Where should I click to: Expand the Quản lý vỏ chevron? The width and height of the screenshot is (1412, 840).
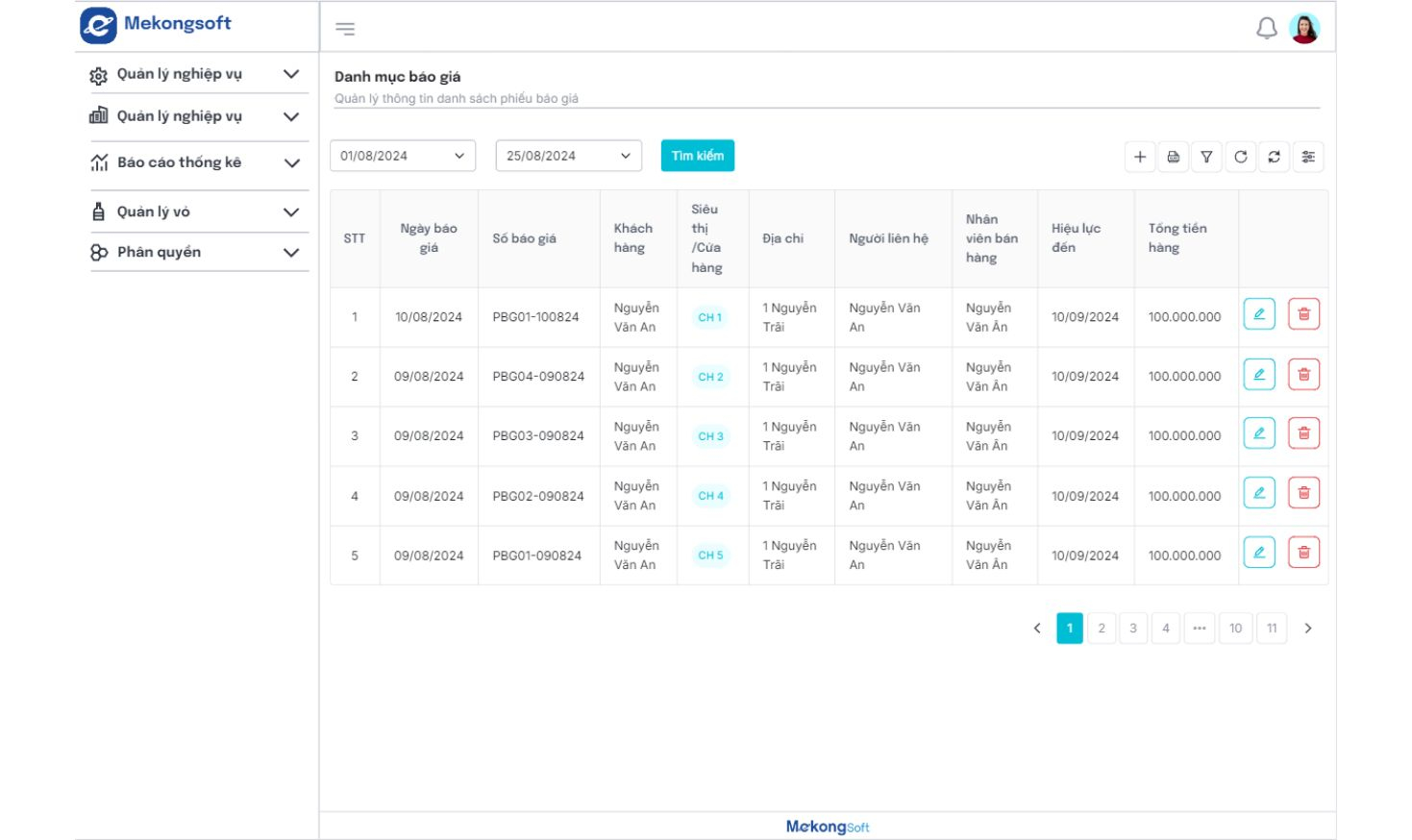[x=291, y=212]
